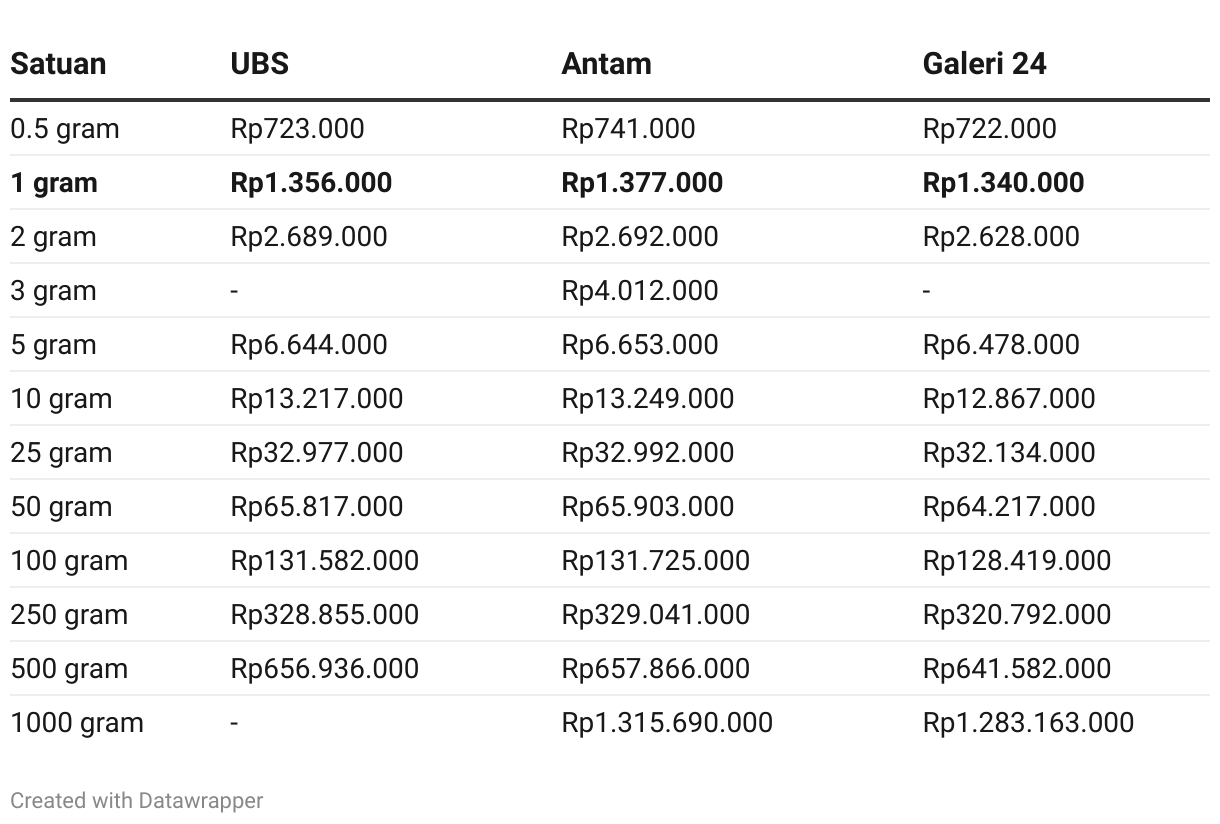The image size is (1220, 824).
Task: Click UBS price Rp1.356.000
Action: tap(311, 183)
